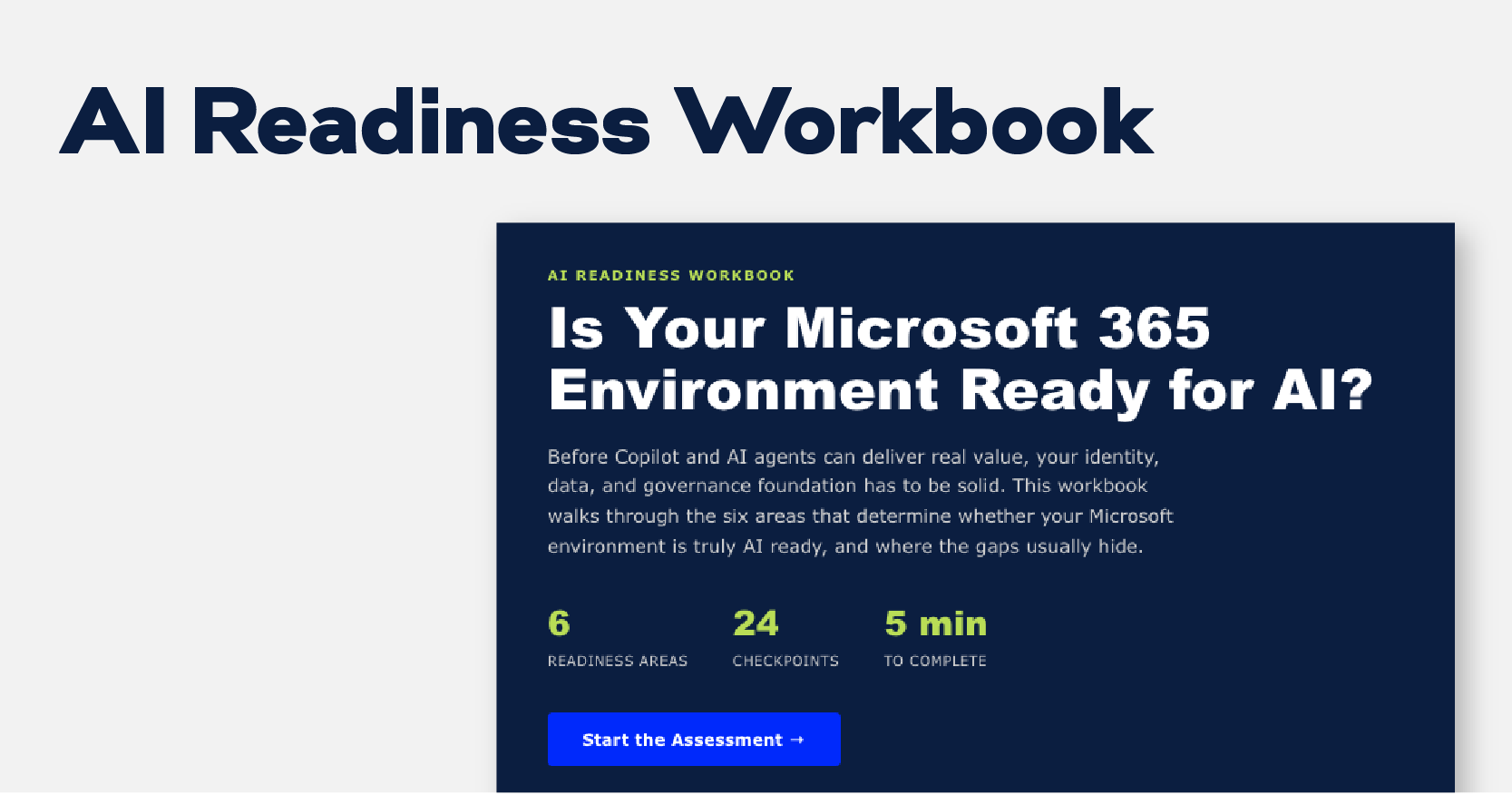
Task: Click the line starting 'data, and governance foundation'
Action: [x=848, y=486]
